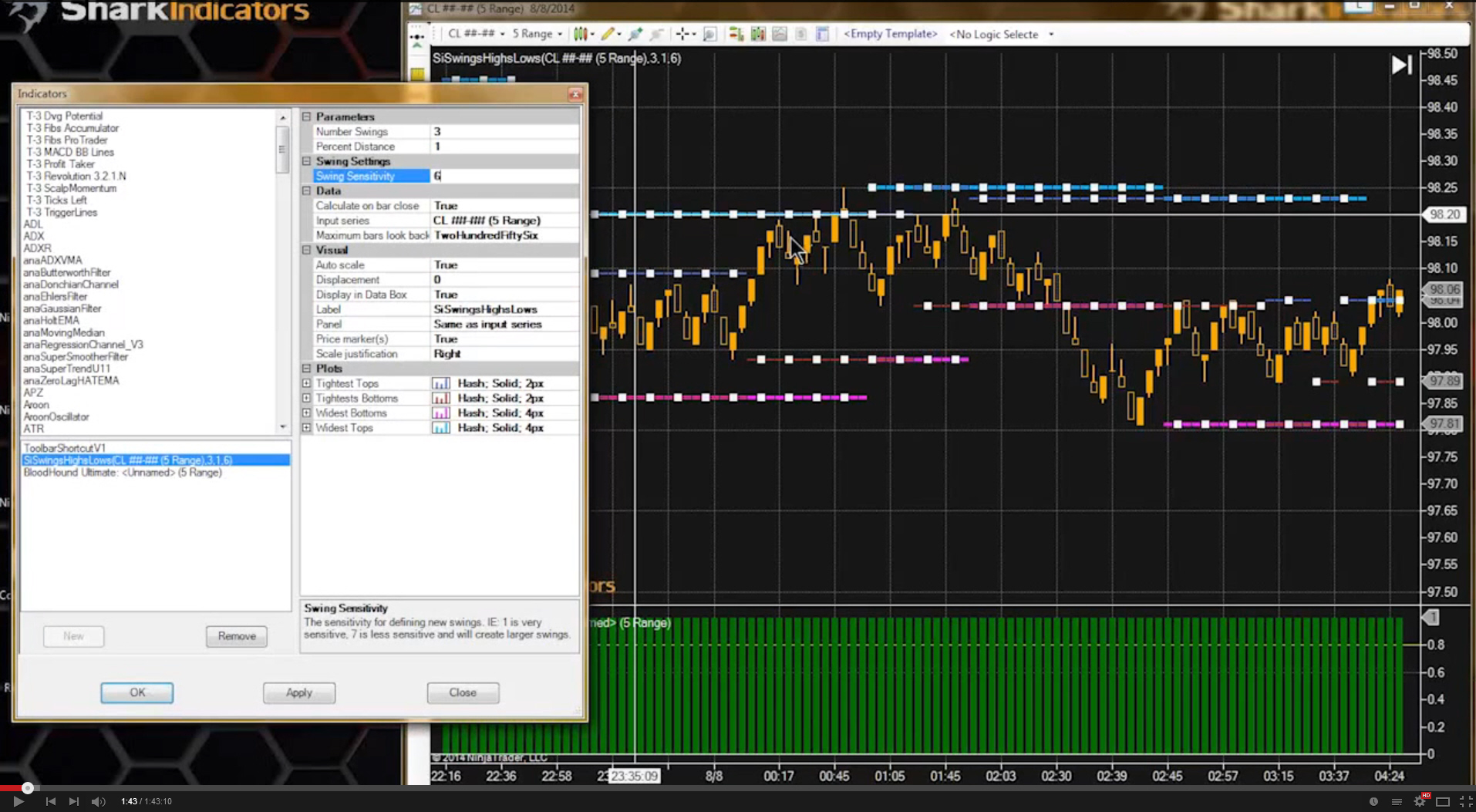The height and width of the screenshot is (812, 1476).
Task: Click the New button
Action: tap(73, 636)
